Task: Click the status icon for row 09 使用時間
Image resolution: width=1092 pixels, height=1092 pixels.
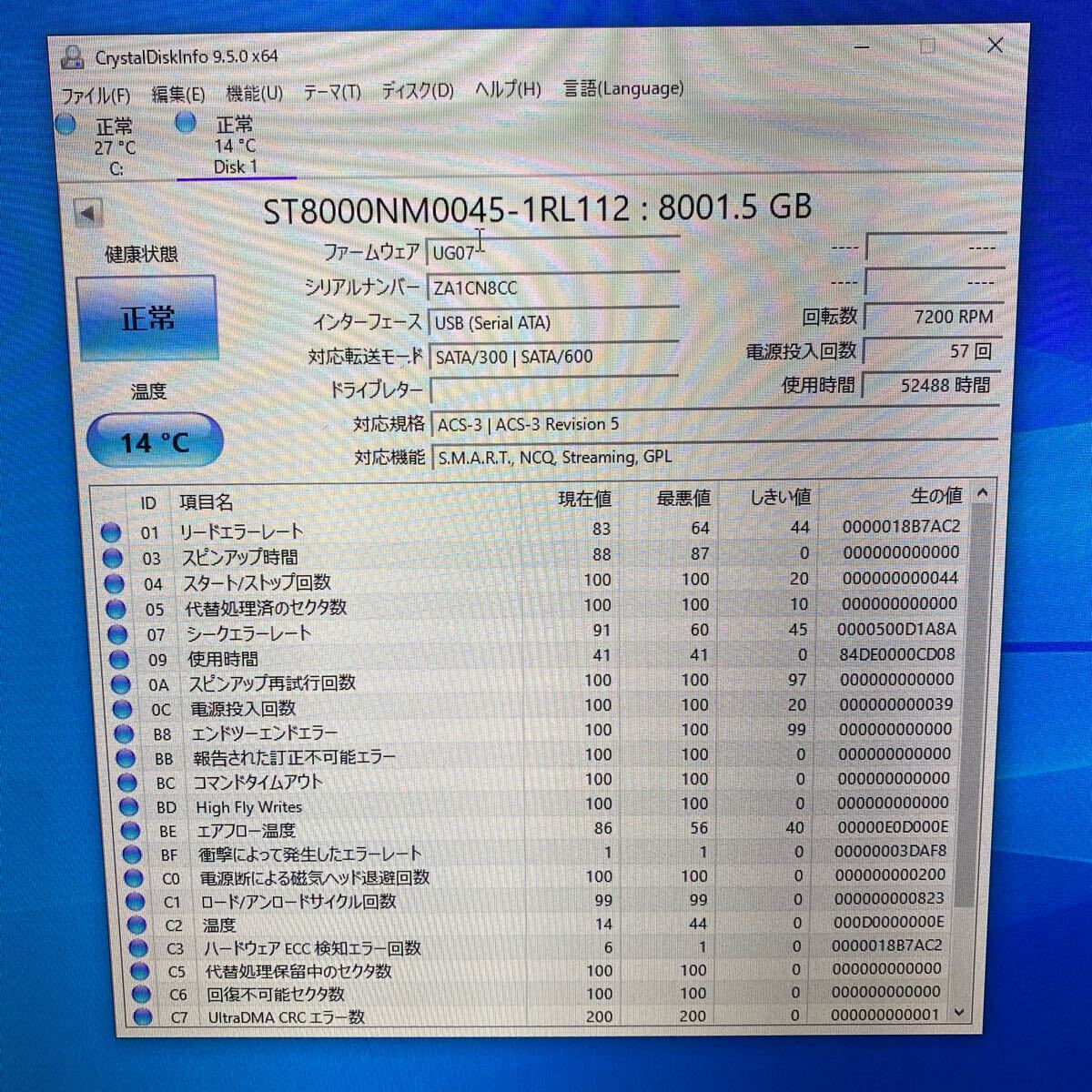Action: 119,661
